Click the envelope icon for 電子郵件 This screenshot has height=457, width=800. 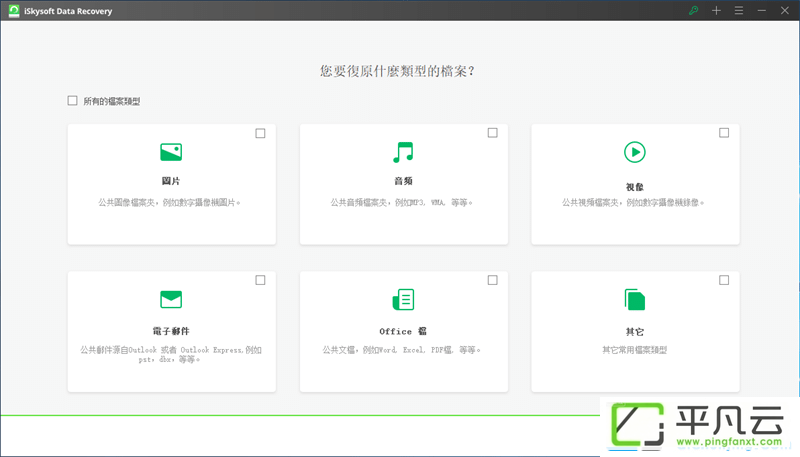(x=171, y=299)
